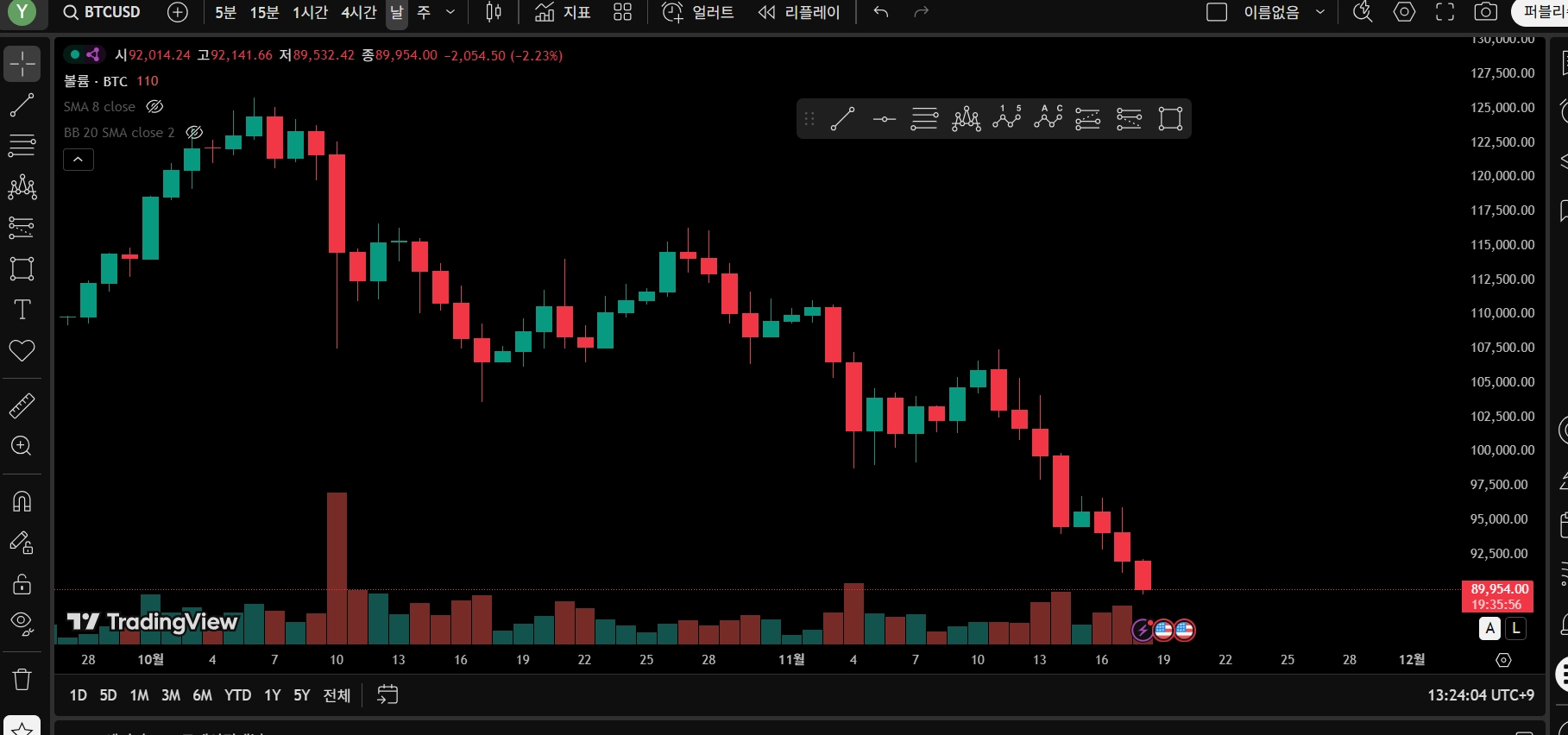Start bar replay with 리플레이
1568x735 pixels.
coord(798,12)
